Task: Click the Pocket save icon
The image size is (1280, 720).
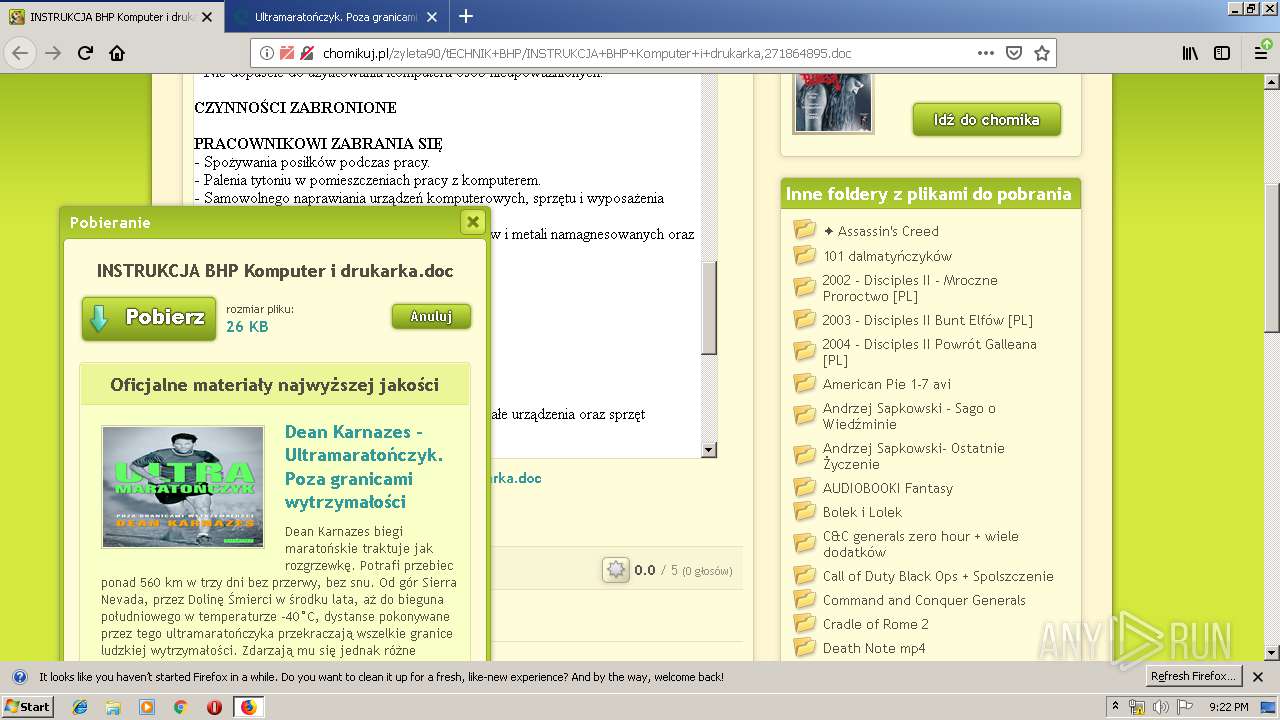Action: (1014, 53)
